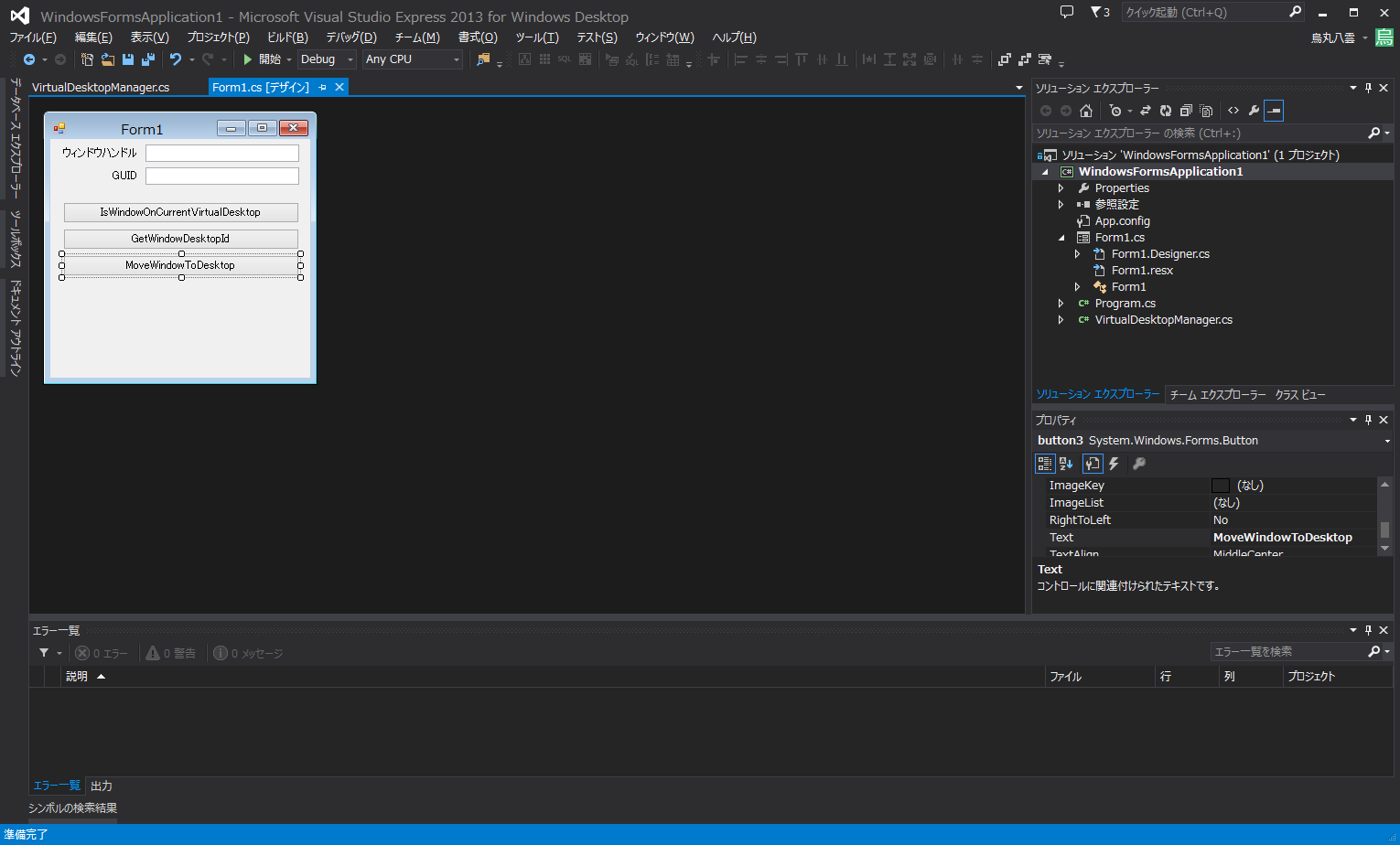This screenshot has width=1400, height=845.
Task: Click the GUID textbox in the form designer
Action: tap(222, 176)
